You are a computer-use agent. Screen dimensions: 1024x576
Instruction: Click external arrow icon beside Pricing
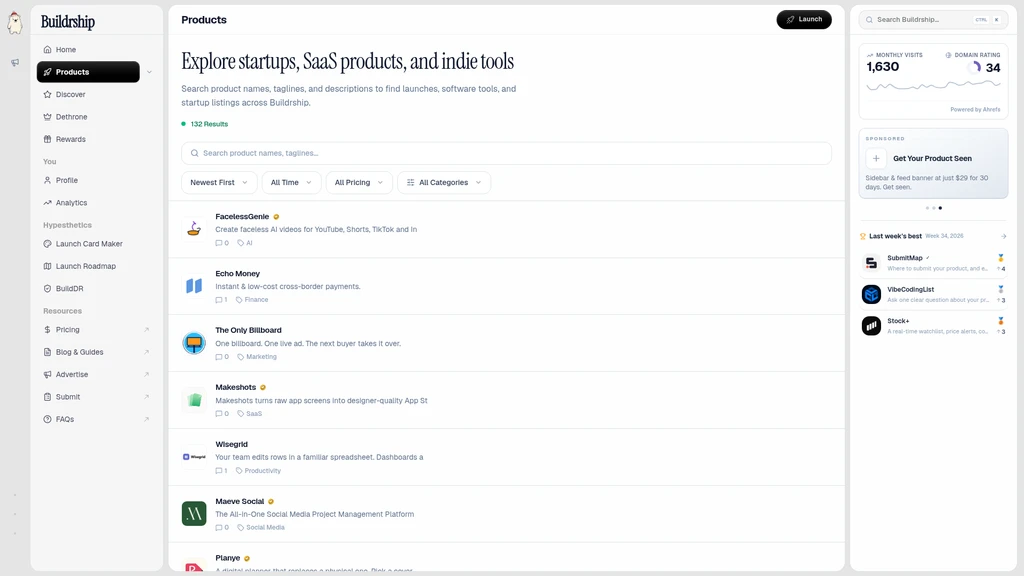[x=146, y=330]
